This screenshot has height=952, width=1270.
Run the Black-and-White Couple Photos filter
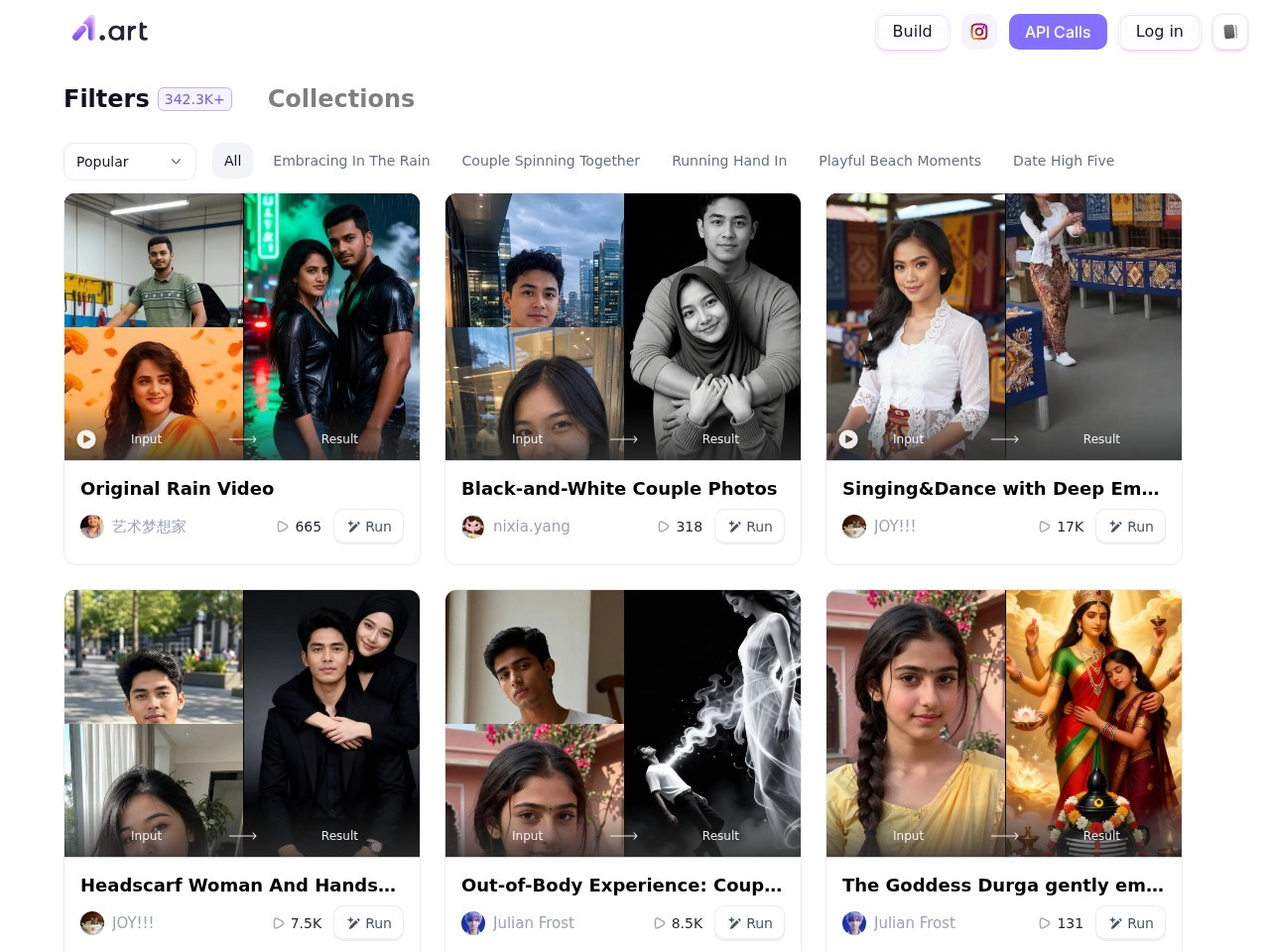click(x=750, y=527)
